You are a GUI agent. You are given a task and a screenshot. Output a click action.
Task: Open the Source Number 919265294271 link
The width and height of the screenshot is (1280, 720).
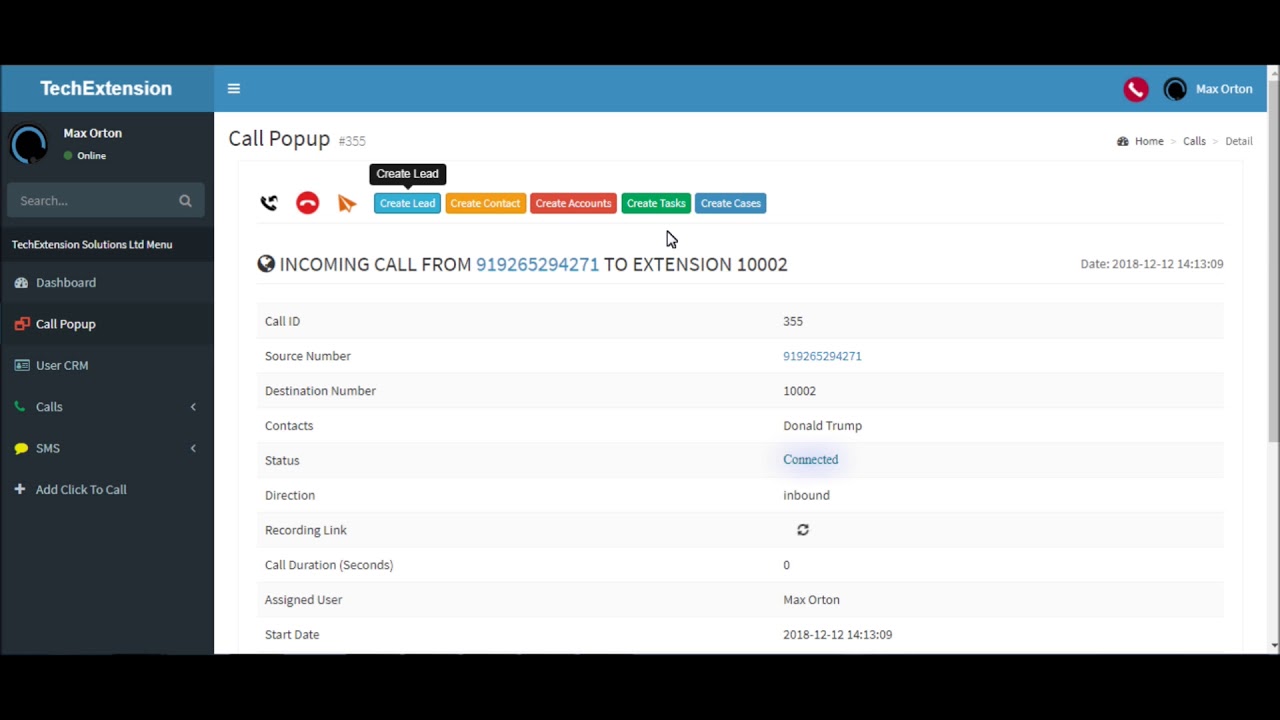tap(822, 356)
